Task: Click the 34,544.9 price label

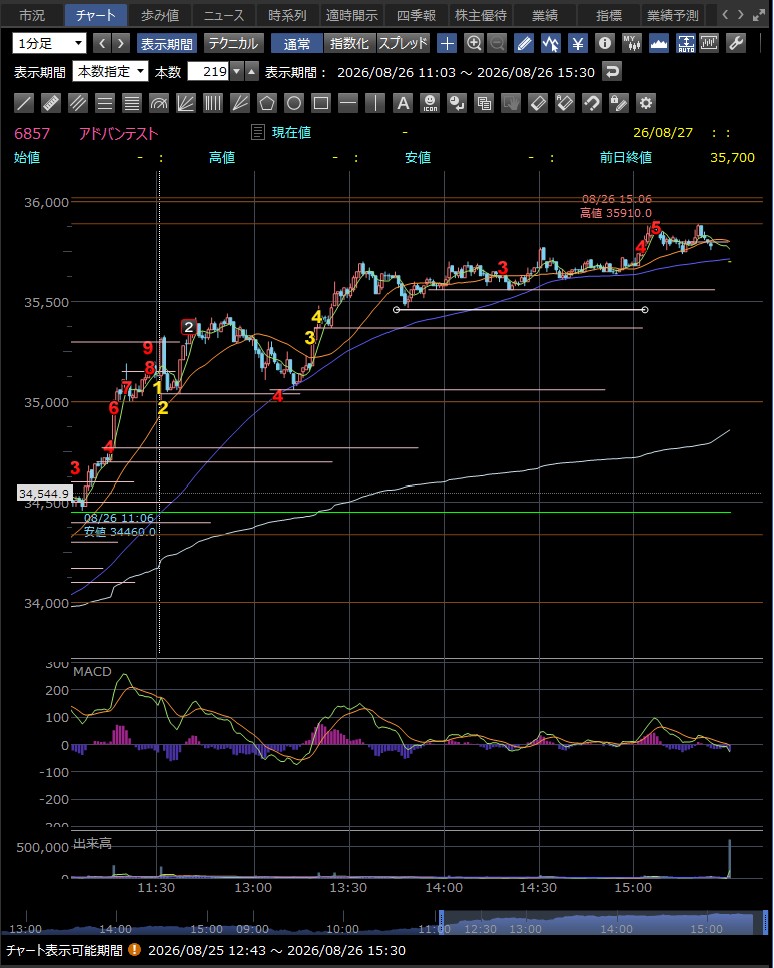Action: pyautogui.click(x=44, y=494)
